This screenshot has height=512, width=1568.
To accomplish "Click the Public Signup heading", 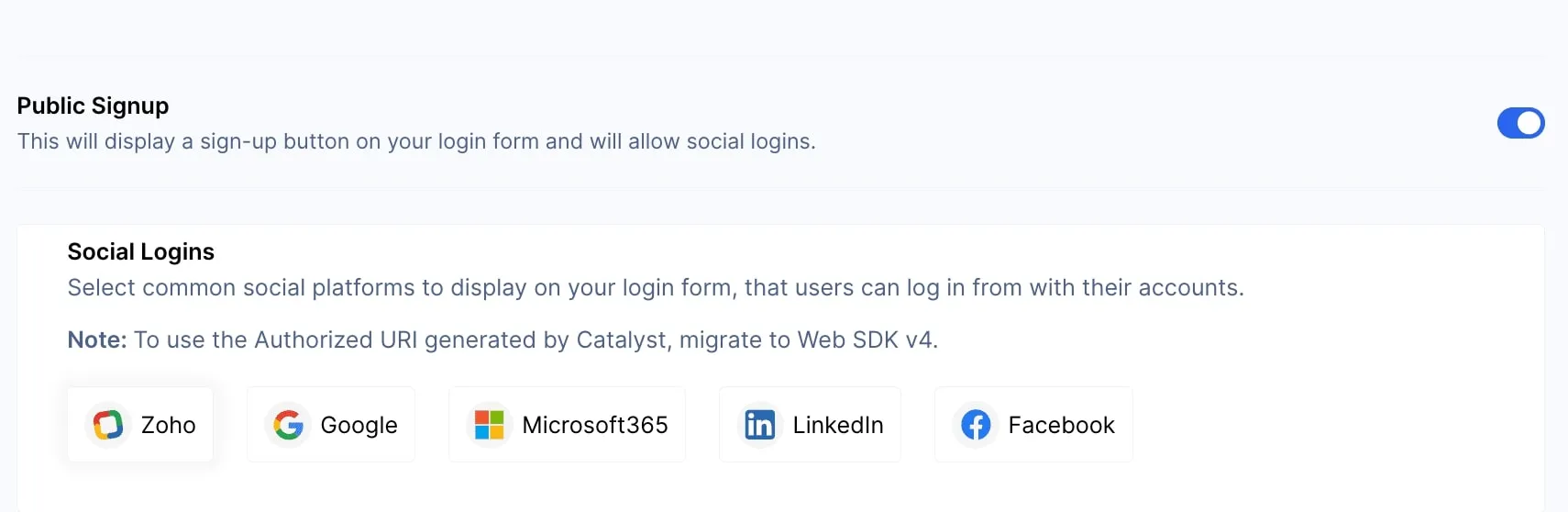I will click(x=93, y=106).
